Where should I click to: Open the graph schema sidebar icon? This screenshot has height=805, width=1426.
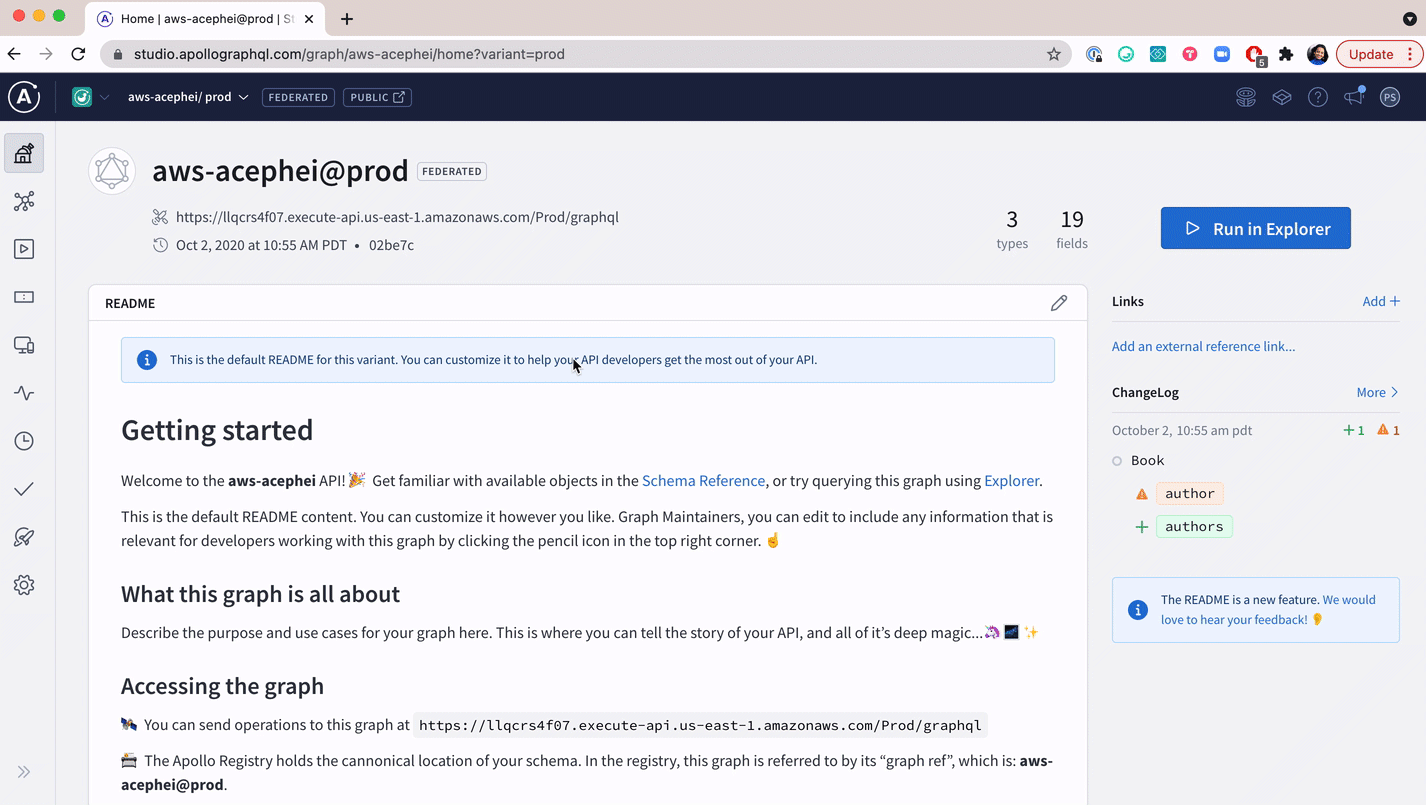point(24,201)
